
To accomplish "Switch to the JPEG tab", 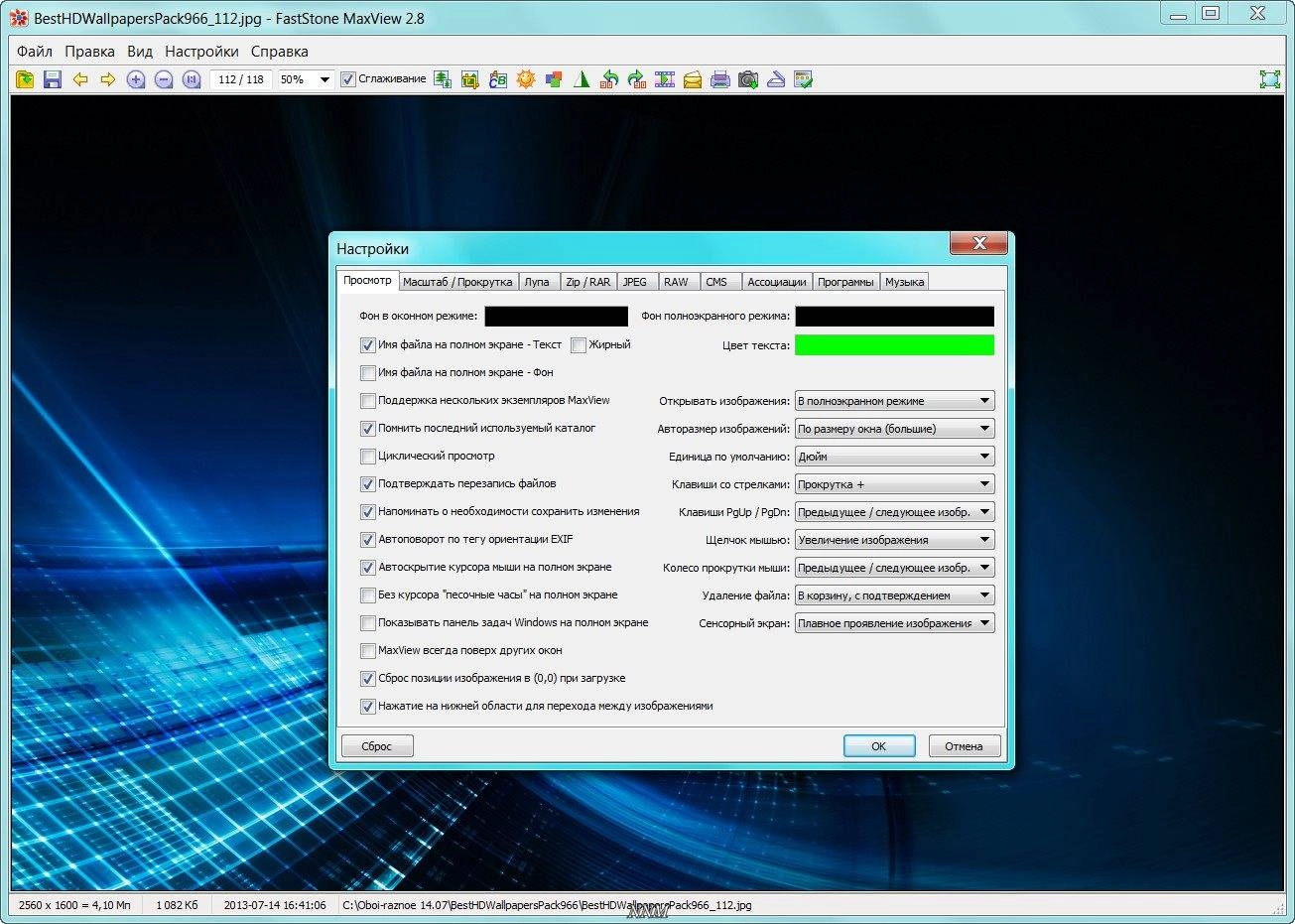I will pos(635,282).
